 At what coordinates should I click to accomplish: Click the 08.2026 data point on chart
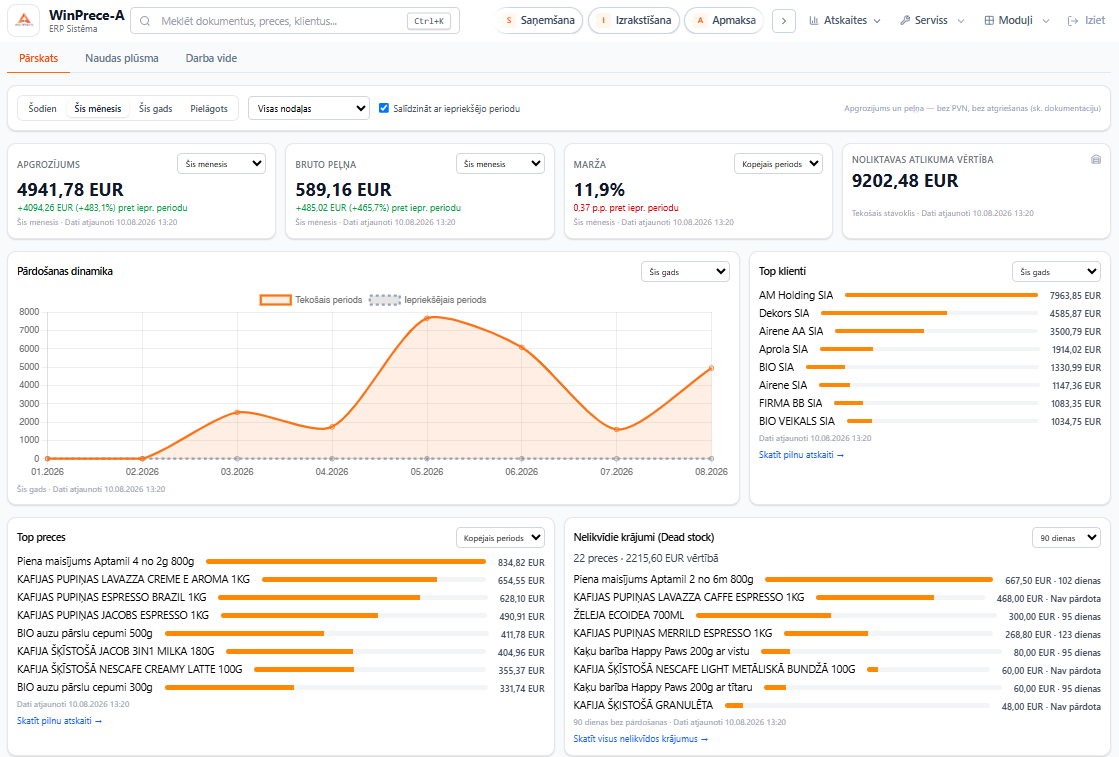point(711,368)
